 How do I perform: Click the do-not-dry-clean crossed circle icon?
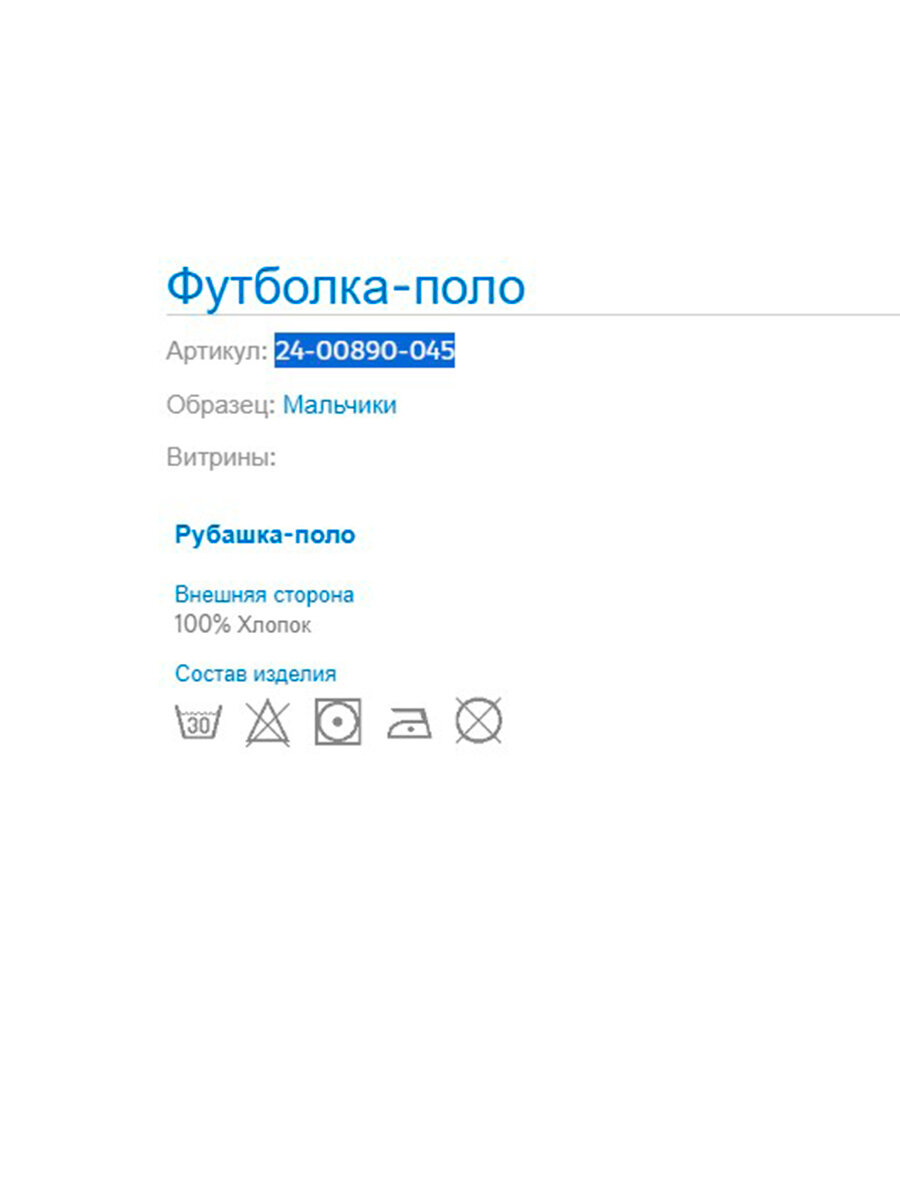(x=479, y=721)
